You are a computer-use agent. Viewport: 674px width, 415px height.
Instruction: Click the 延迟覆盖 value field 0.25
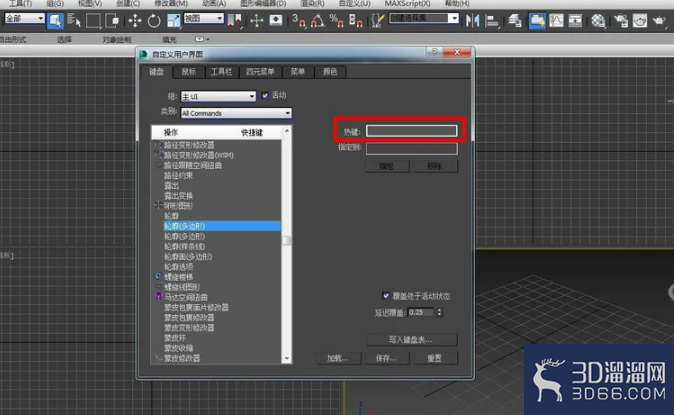[x=420, y=312]
